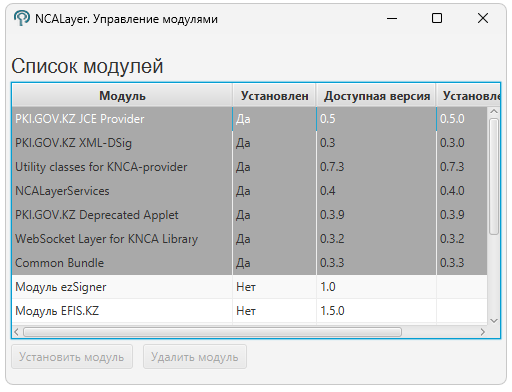Click available version 0.5 for JCE Provider

click(328, 119)
